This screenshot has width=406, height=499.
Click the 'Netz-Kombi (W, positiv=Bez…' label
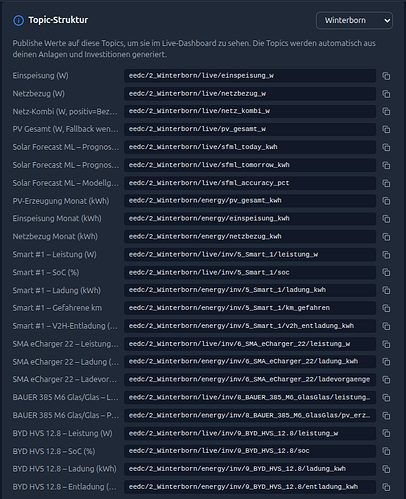click(65, 112)
